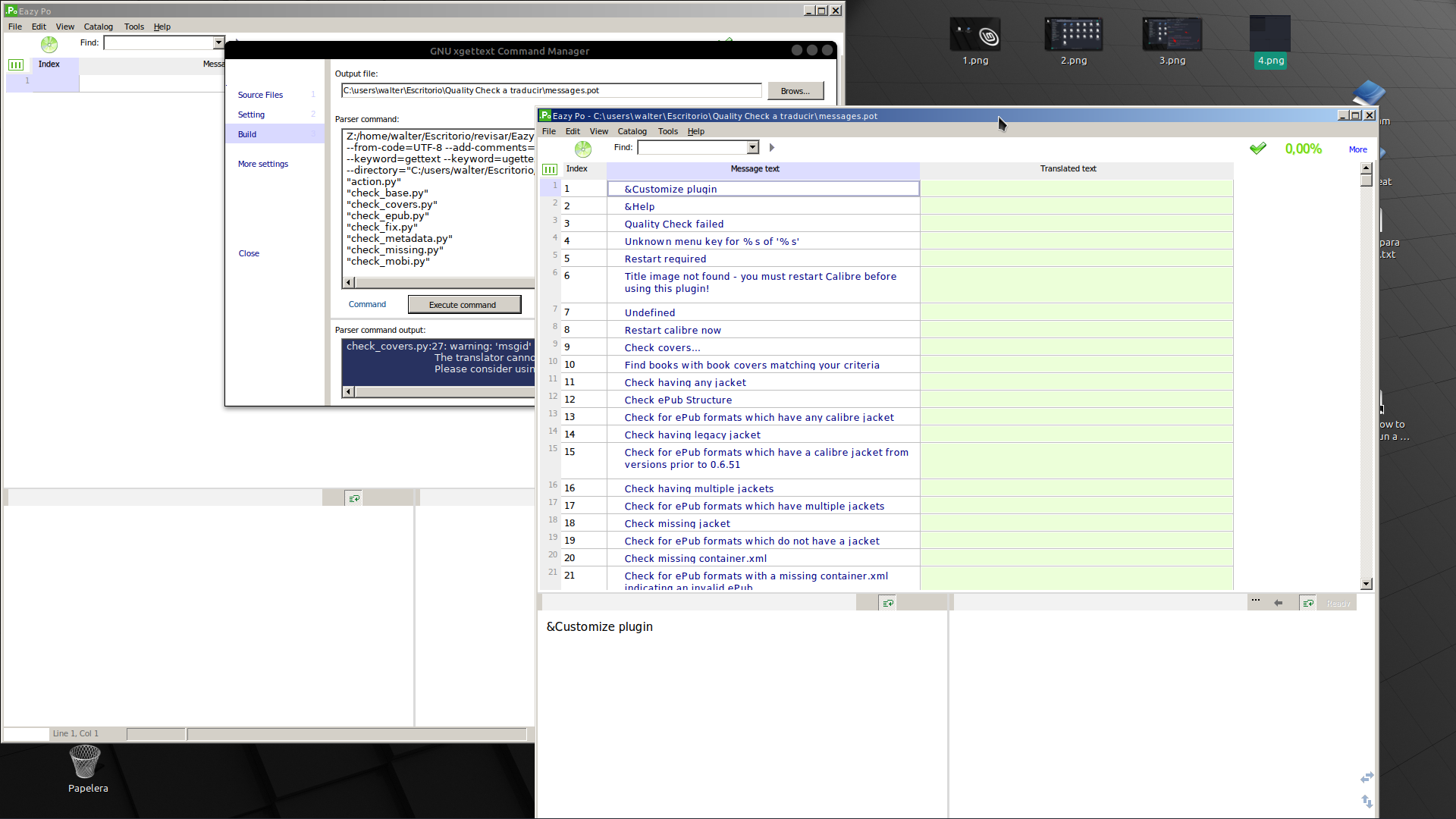Click the three dots icon above translation pane
Image resolution: width=1456 pixels, height=819 pixels.
point(1256,601)
